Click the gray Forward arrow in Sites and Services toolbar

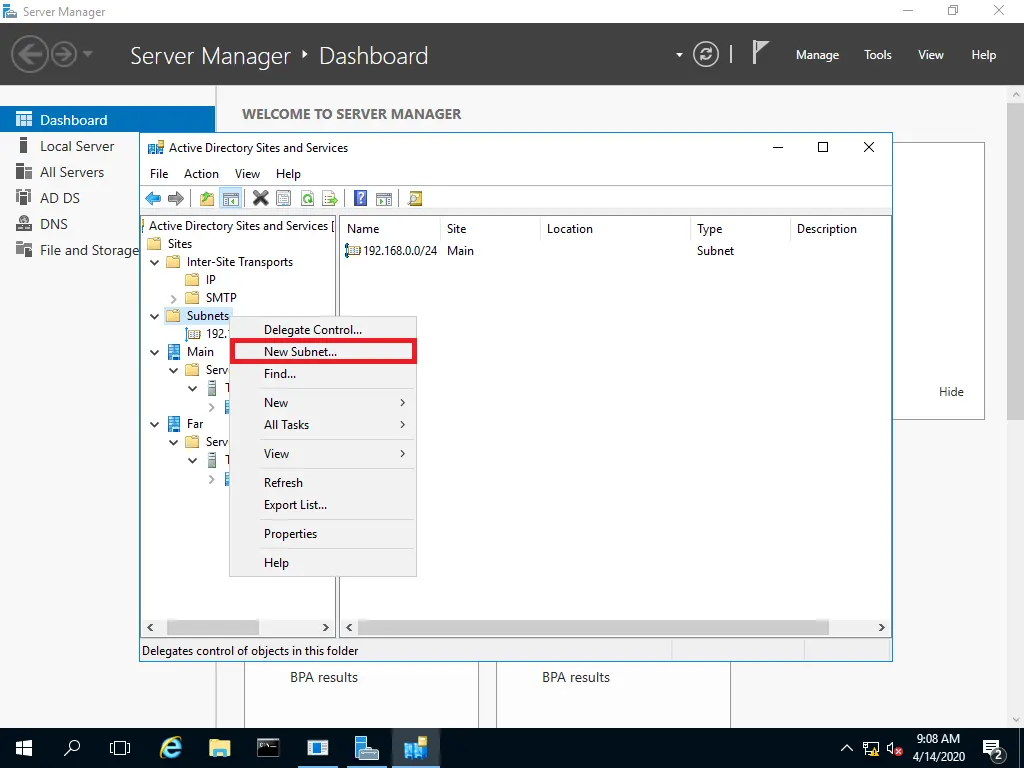(x=176, y=199)
